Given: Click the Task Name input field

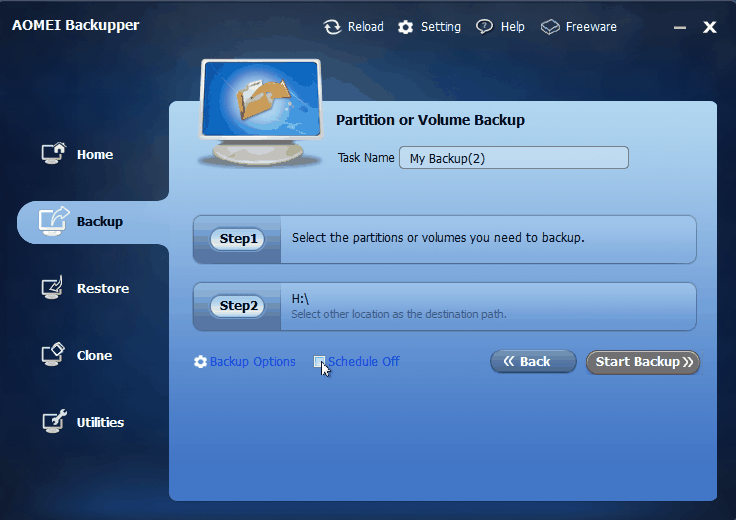Looking at the screenshot, I should click(514, 158).
